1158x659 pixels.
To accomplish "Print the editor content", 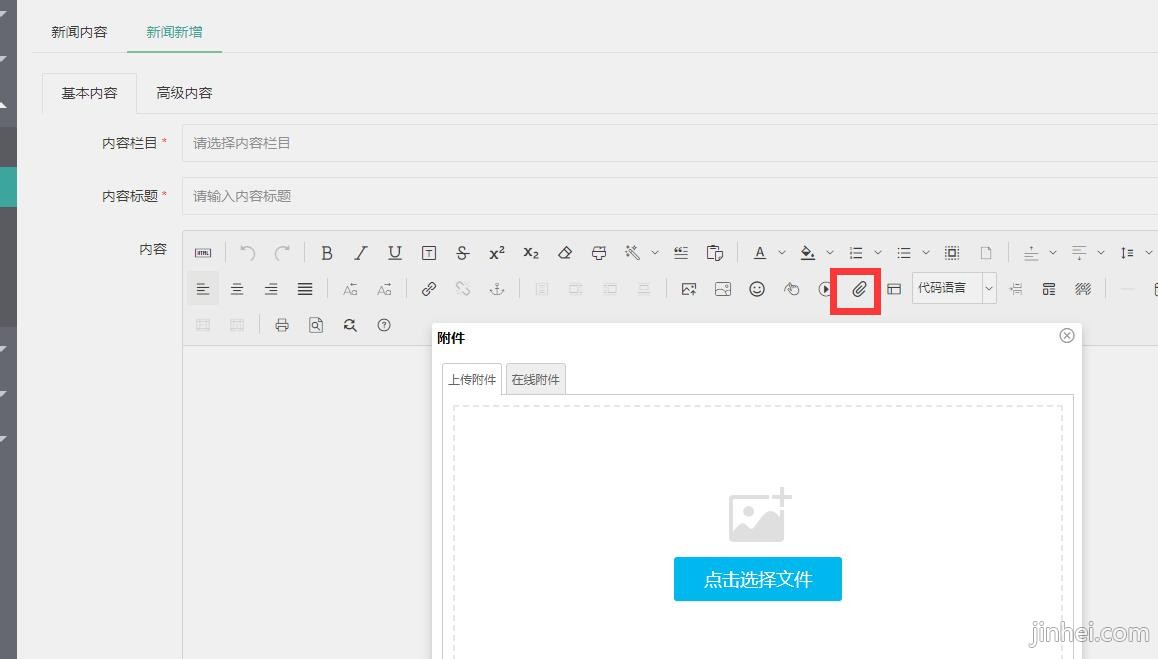I will pyautogui.click(x=281, y=325).
